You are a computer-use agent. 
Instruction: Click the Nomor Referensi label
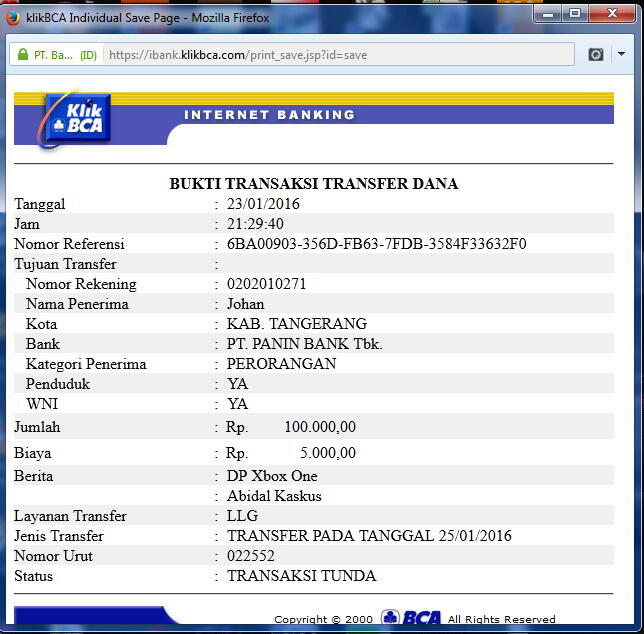(69, 244)
